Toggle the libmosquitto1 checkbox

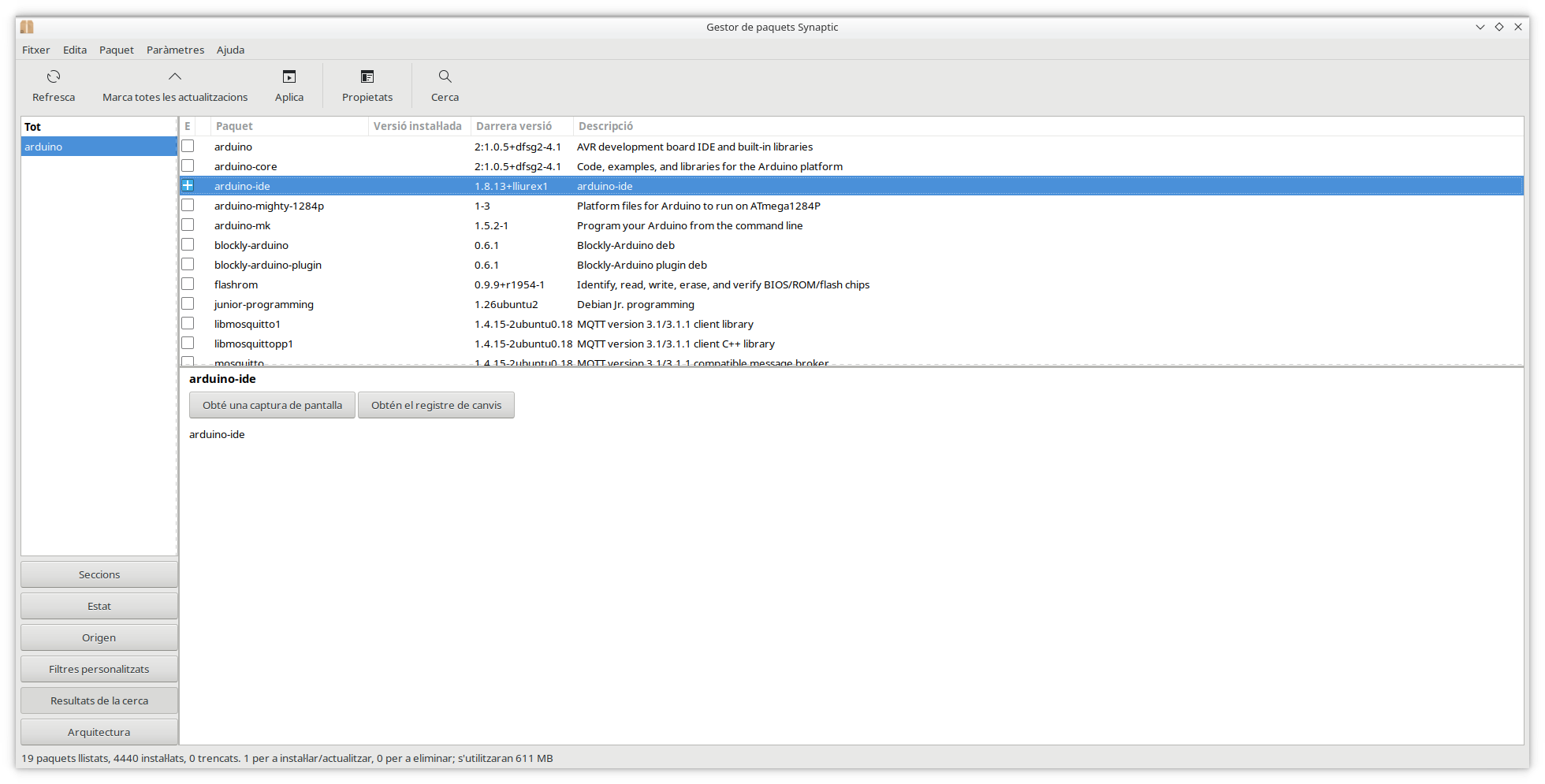tap(188, 324)
